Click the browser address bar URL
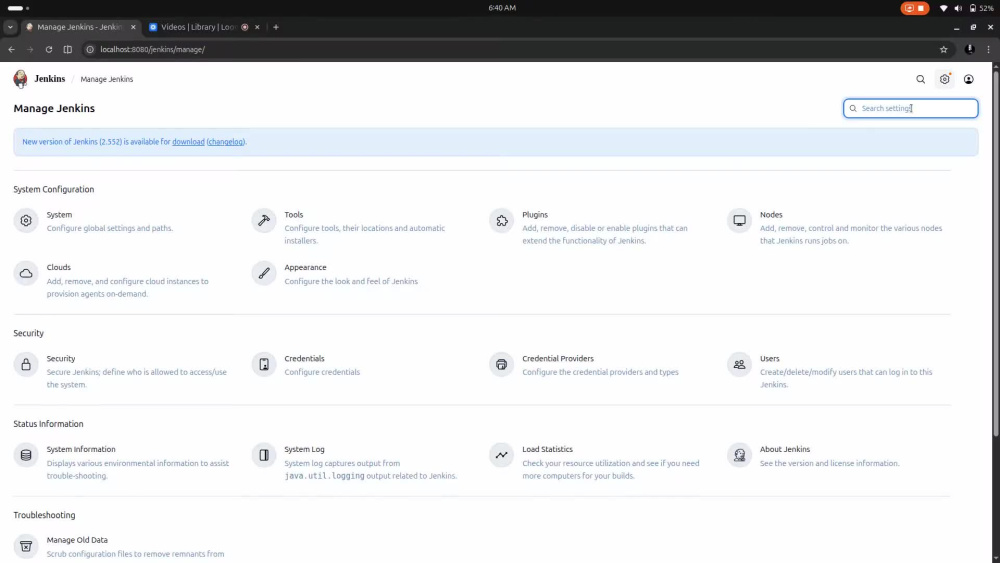The height and width of the screenshot is (563, 1000). click(152, 49)
